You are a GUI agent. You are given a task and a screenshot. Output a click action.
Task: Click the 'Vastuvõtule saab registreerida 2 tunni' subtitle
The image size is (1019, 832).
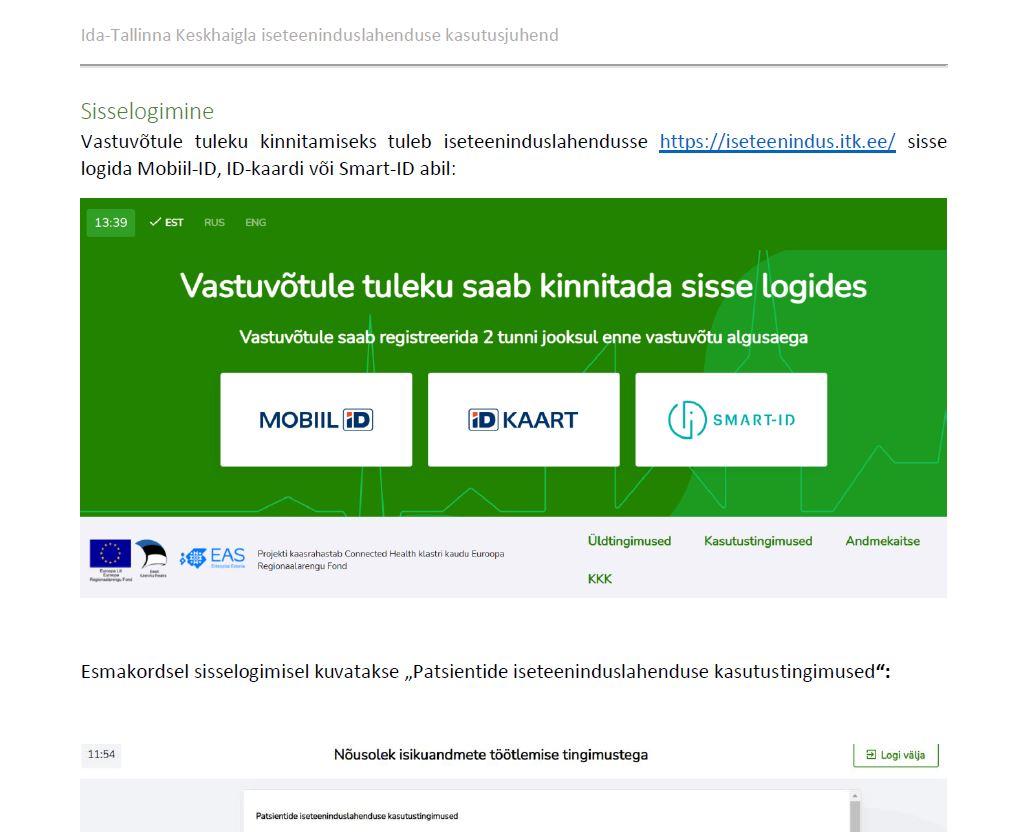click(523, 337)
